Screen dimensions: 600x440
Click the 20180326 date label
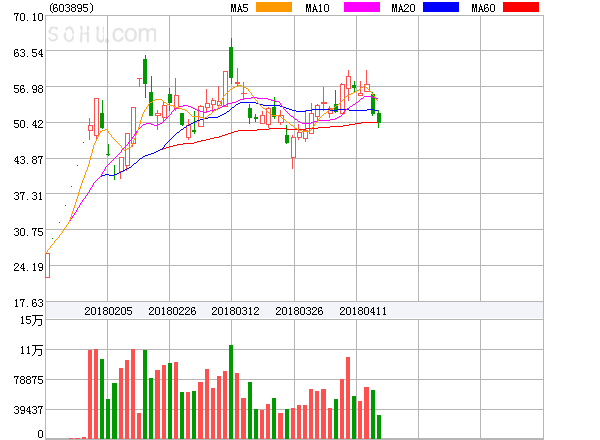coord(299,311)
